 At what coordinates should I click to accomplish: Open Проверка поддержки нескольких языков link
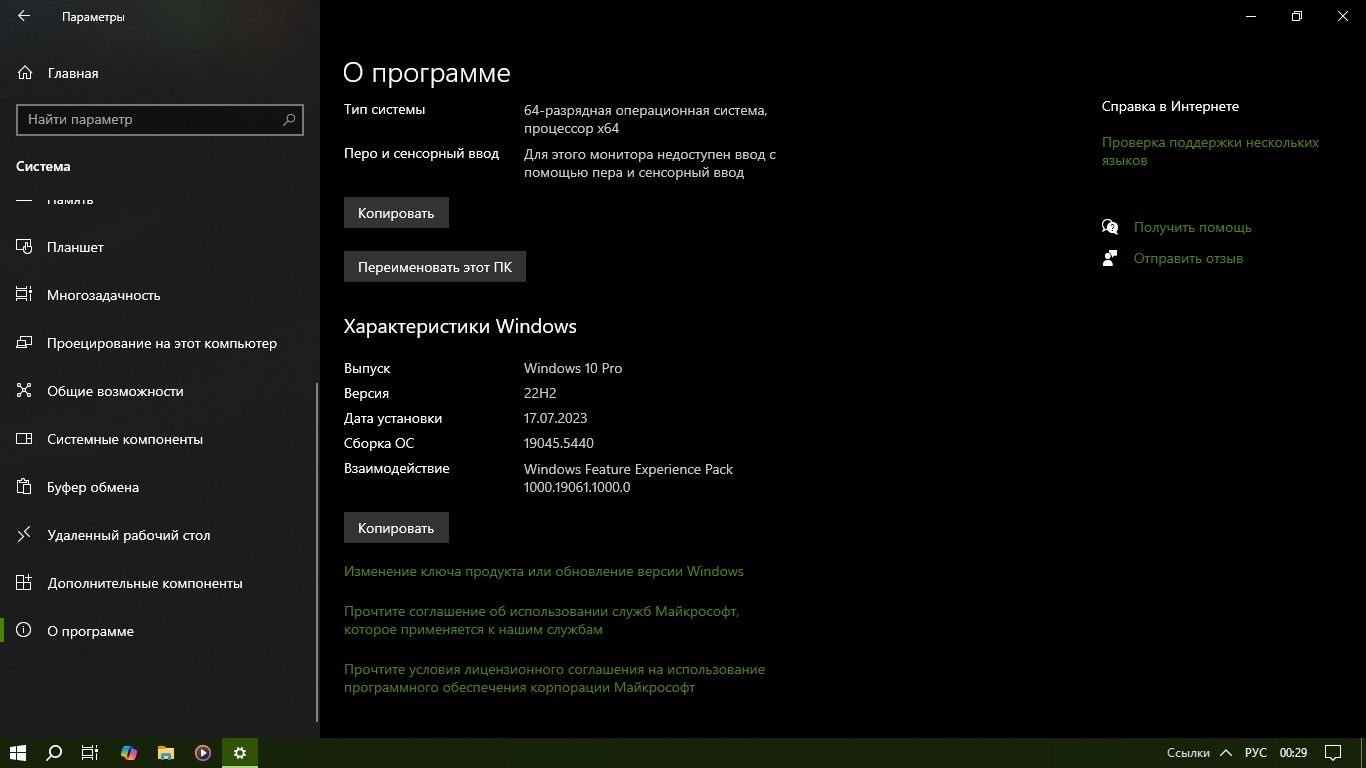click(x=1210, y=151)
